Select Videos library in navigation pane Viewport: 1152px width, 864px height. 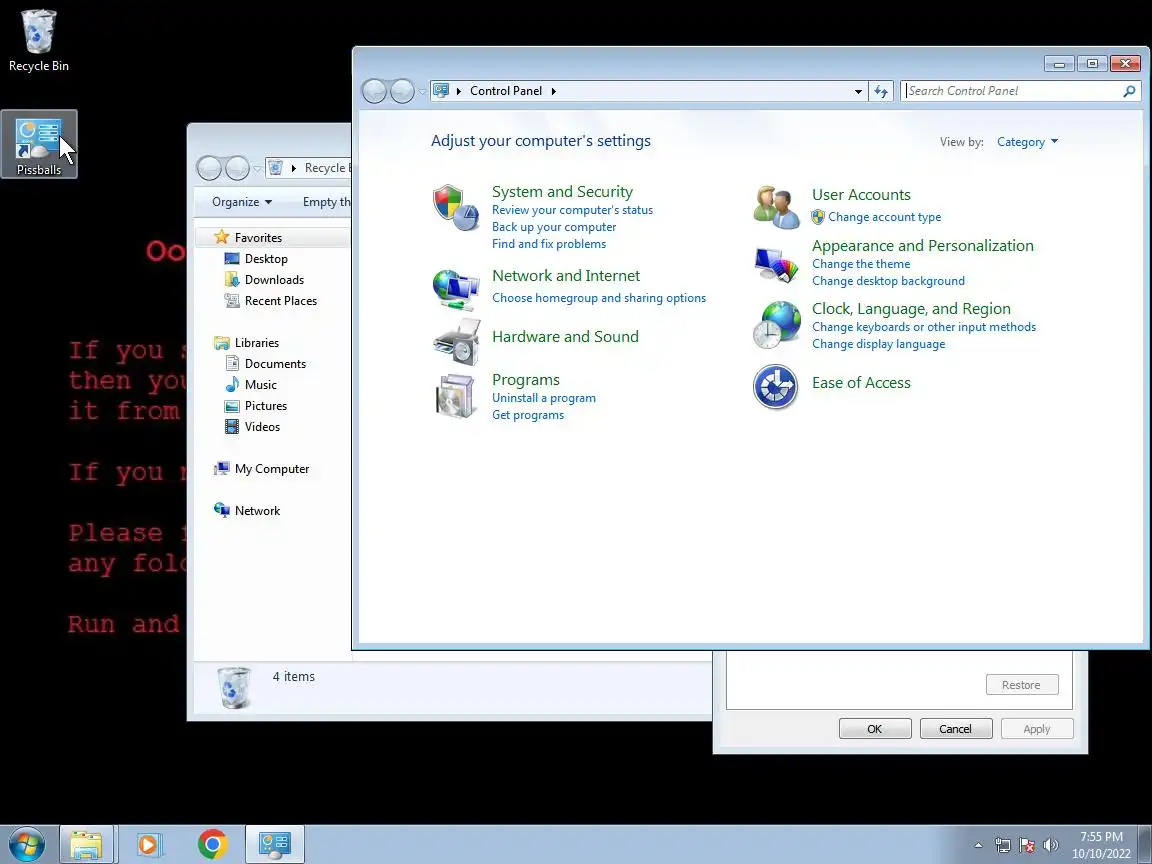(x=262, y=427)
